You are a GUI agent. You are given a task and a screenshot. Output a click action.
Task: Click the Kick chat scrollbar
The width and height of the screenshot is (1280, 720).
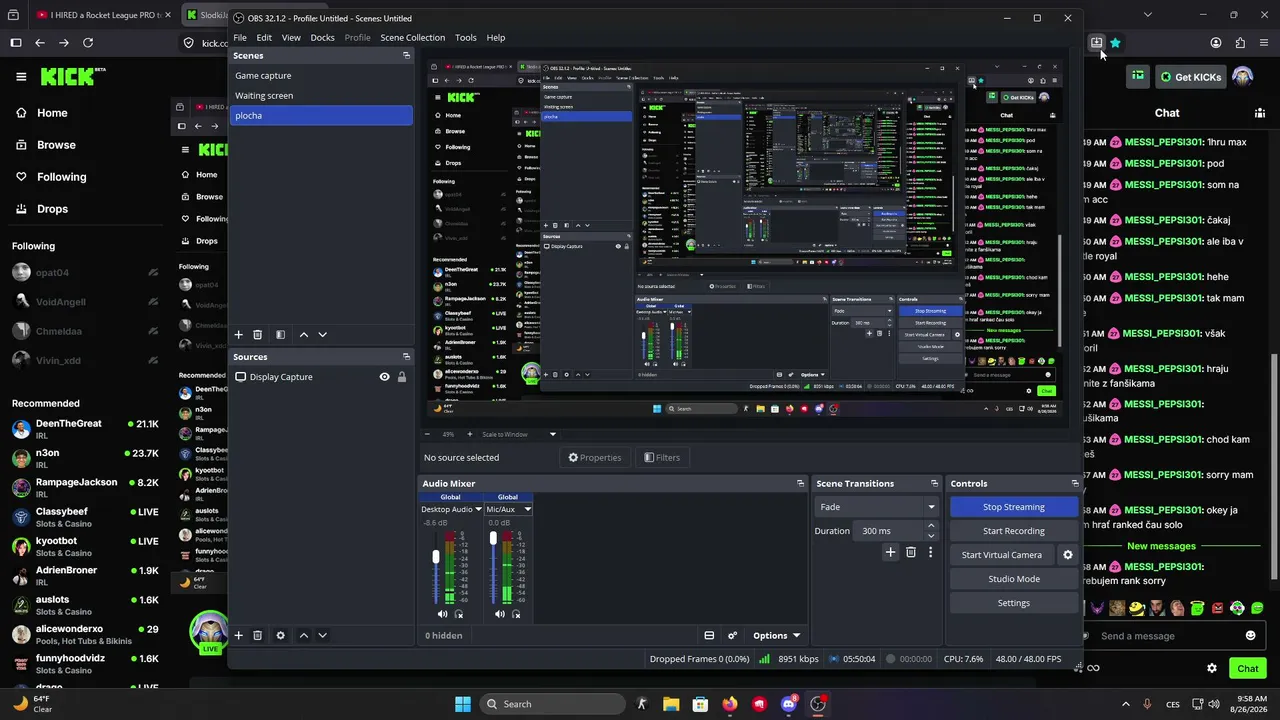pos(1273,466)
